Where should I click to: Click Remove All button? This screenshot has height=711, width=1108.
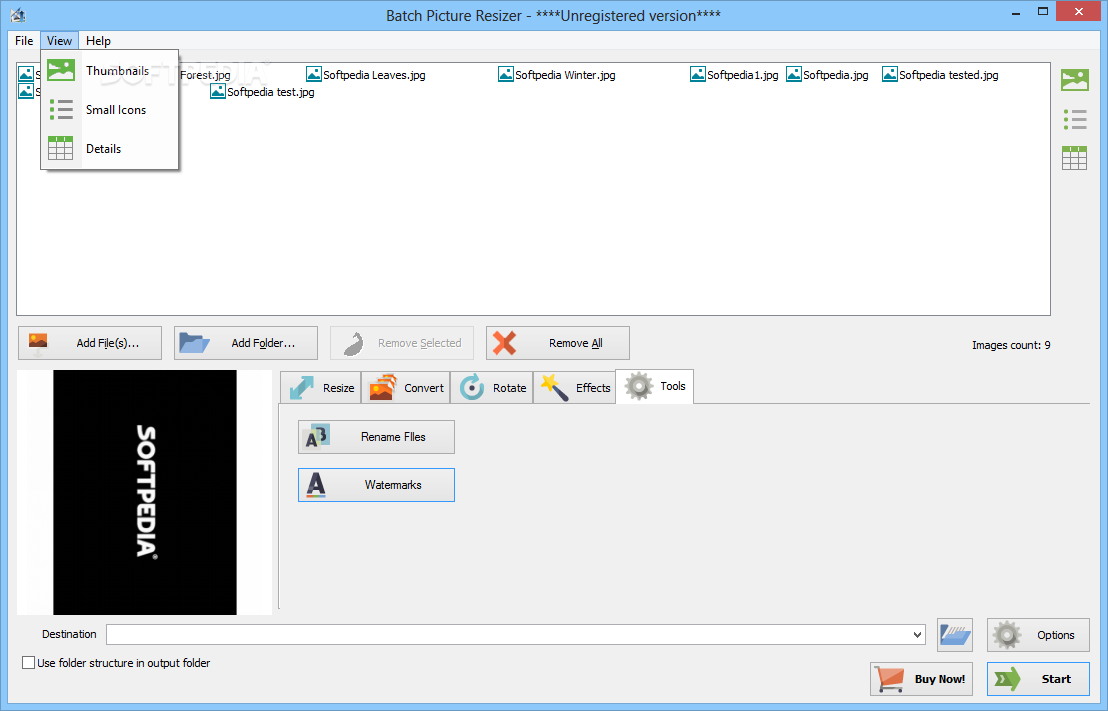pos(558,343)
